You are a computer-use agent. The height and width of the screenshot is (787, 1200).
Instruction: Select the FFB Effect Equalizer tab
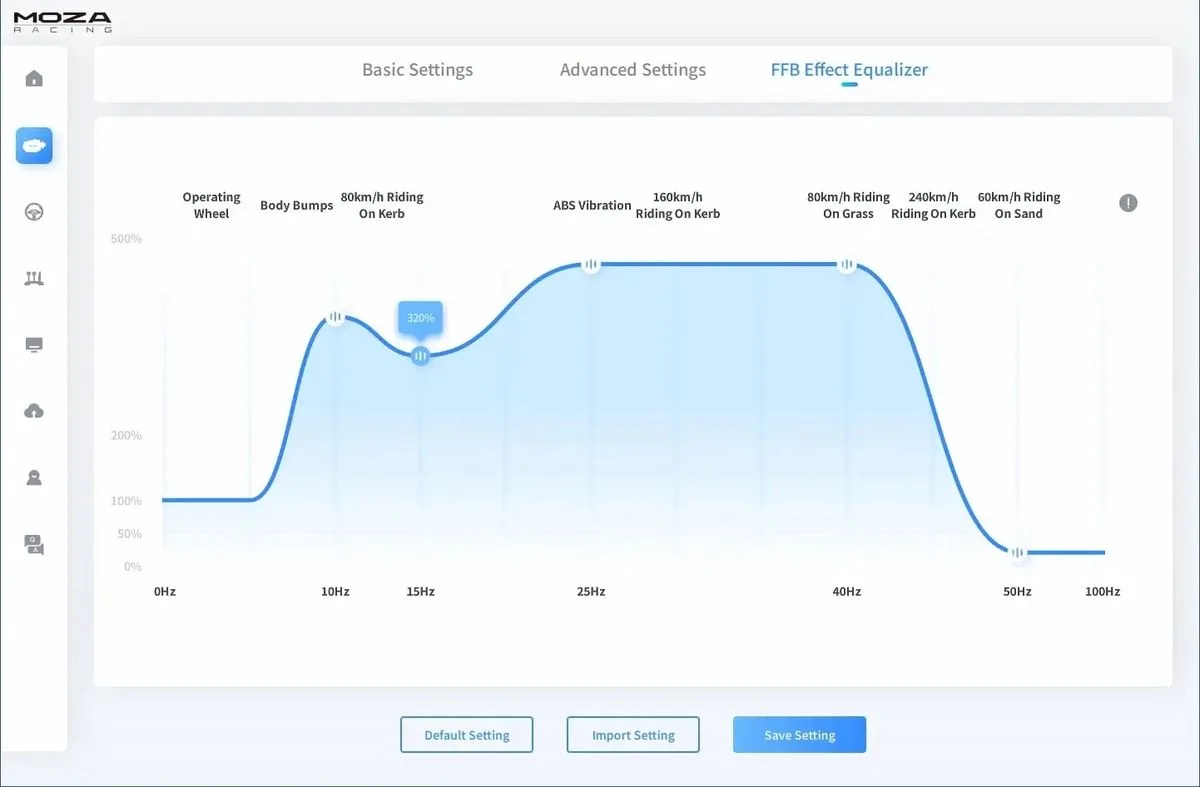[x=849, y=70]
